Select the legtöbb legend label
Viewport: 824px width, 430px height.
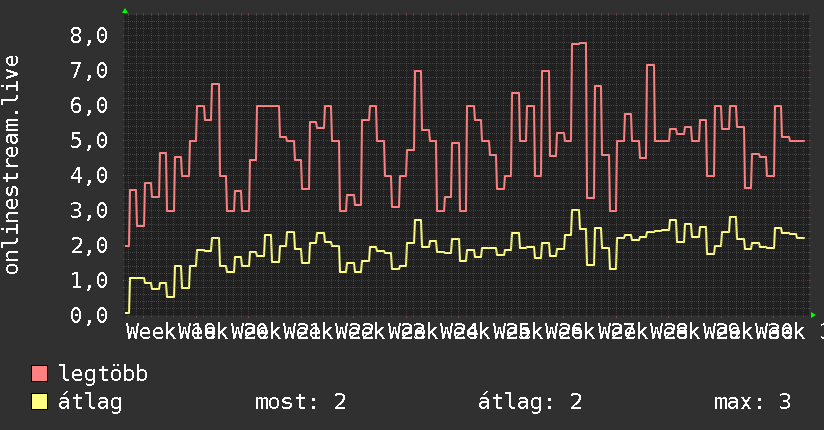point(103,373)
